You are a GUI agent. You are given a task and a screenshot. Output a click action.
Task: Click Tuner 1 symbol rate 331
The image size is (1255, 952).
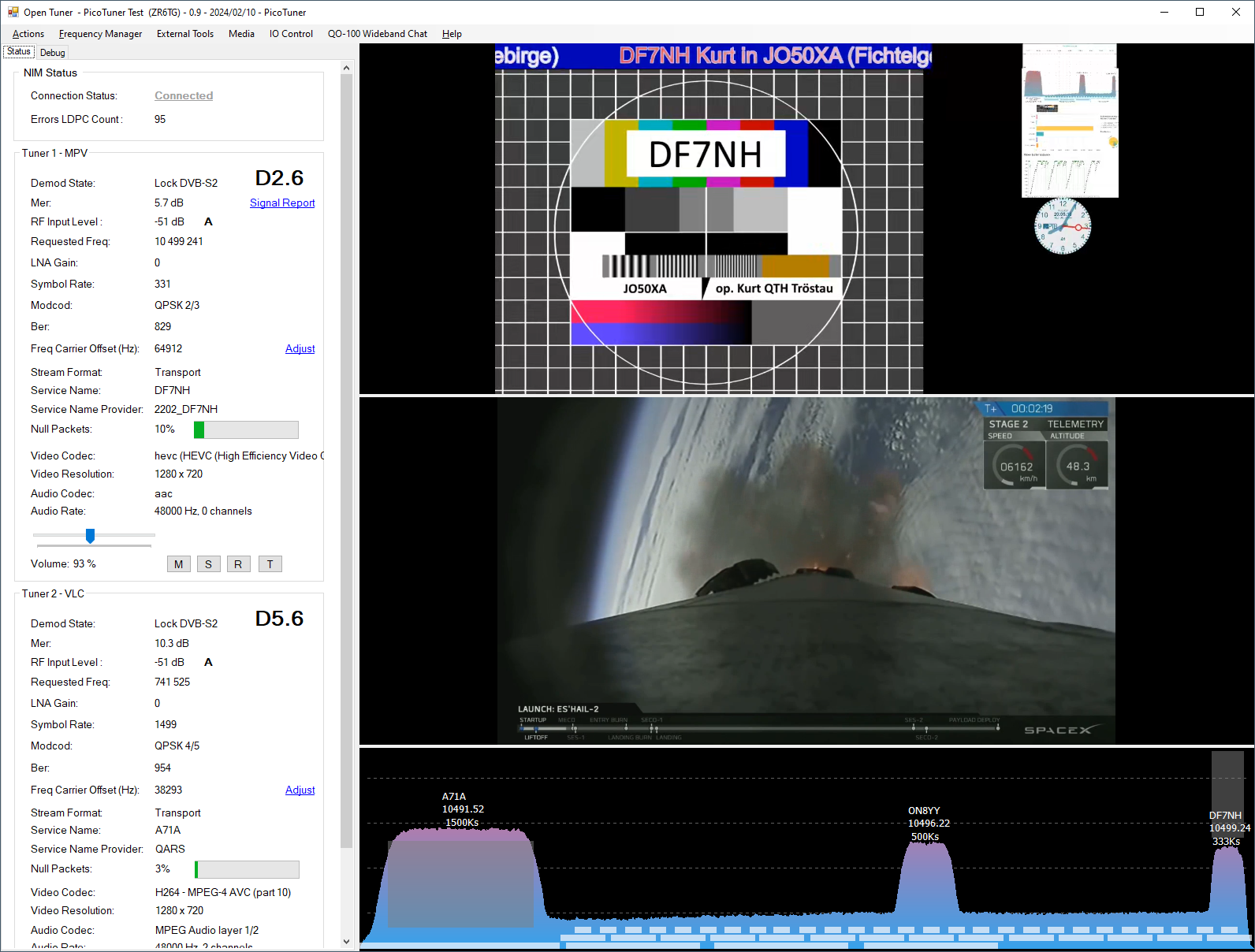point(162,284)
